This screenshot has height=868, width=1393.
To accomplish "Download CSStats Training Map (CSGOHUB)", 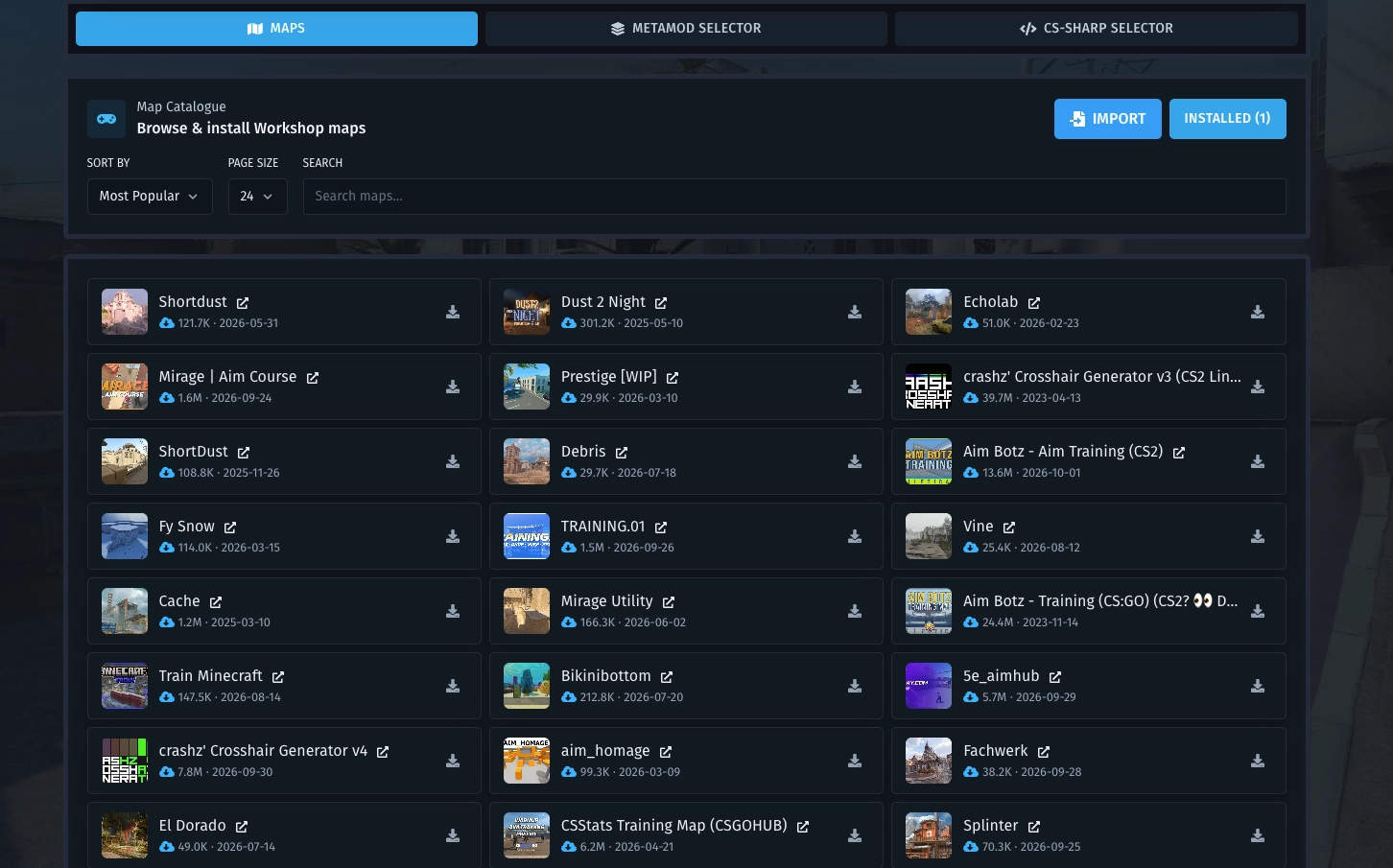I will click(x=855, y=835).
